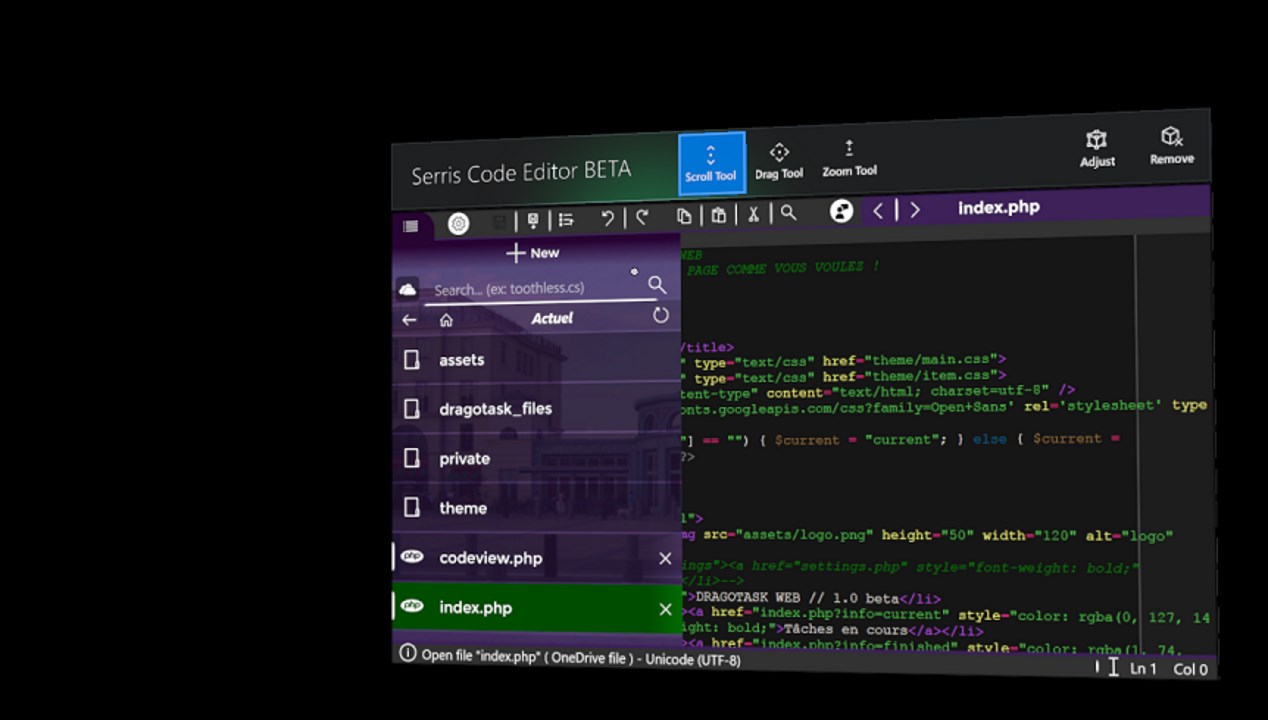The image size is (1268, 720).
Task: Click the Col 0 status indicator
Action: (x=1190, y=669)
